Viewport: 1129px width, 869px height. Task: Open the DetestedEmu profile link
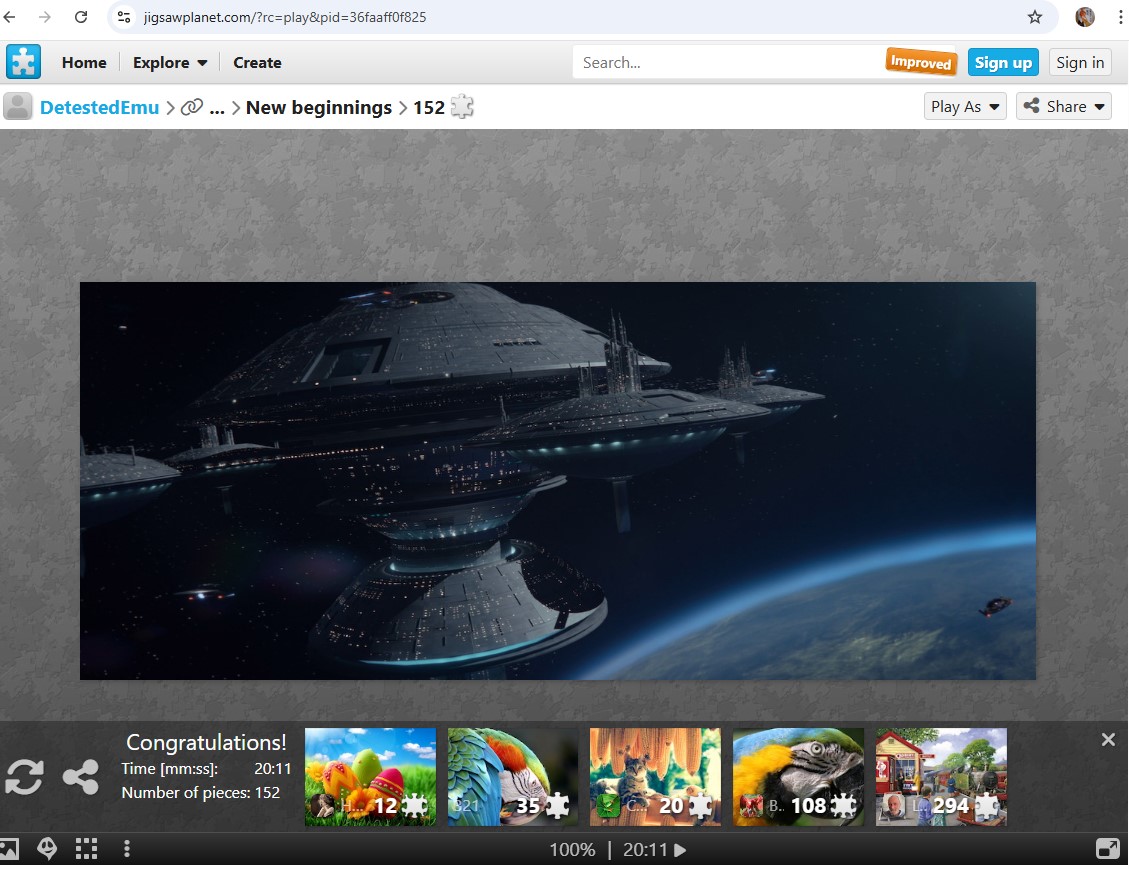coord(99,107)
